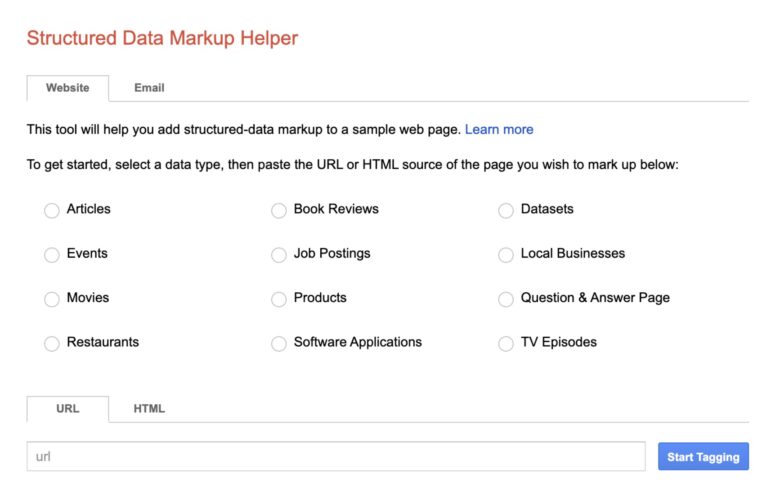
Task: Click the Start Tagging button
Action: pyautogui.click(x=703, y=457)
